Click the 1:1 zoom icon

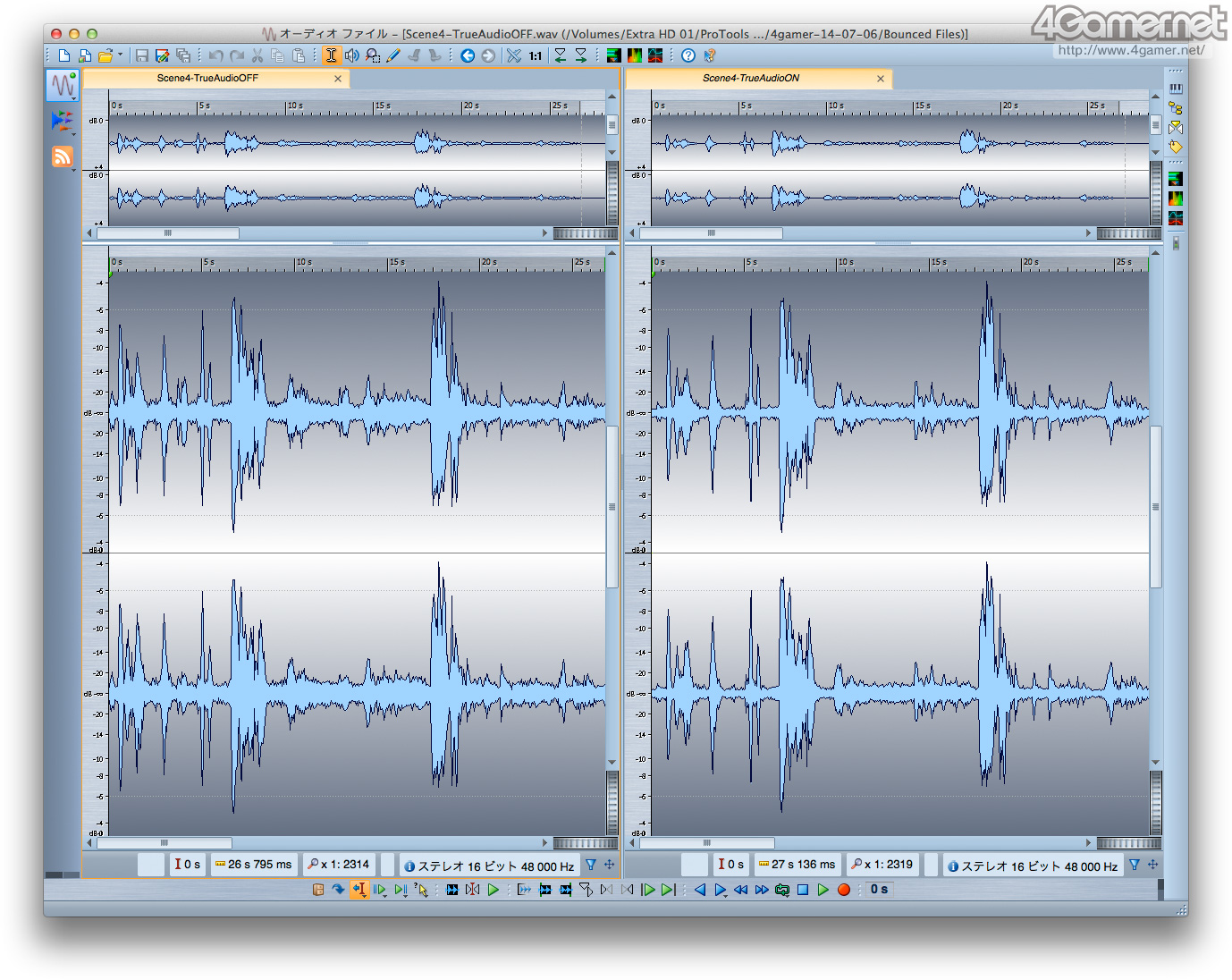point(536,55)
